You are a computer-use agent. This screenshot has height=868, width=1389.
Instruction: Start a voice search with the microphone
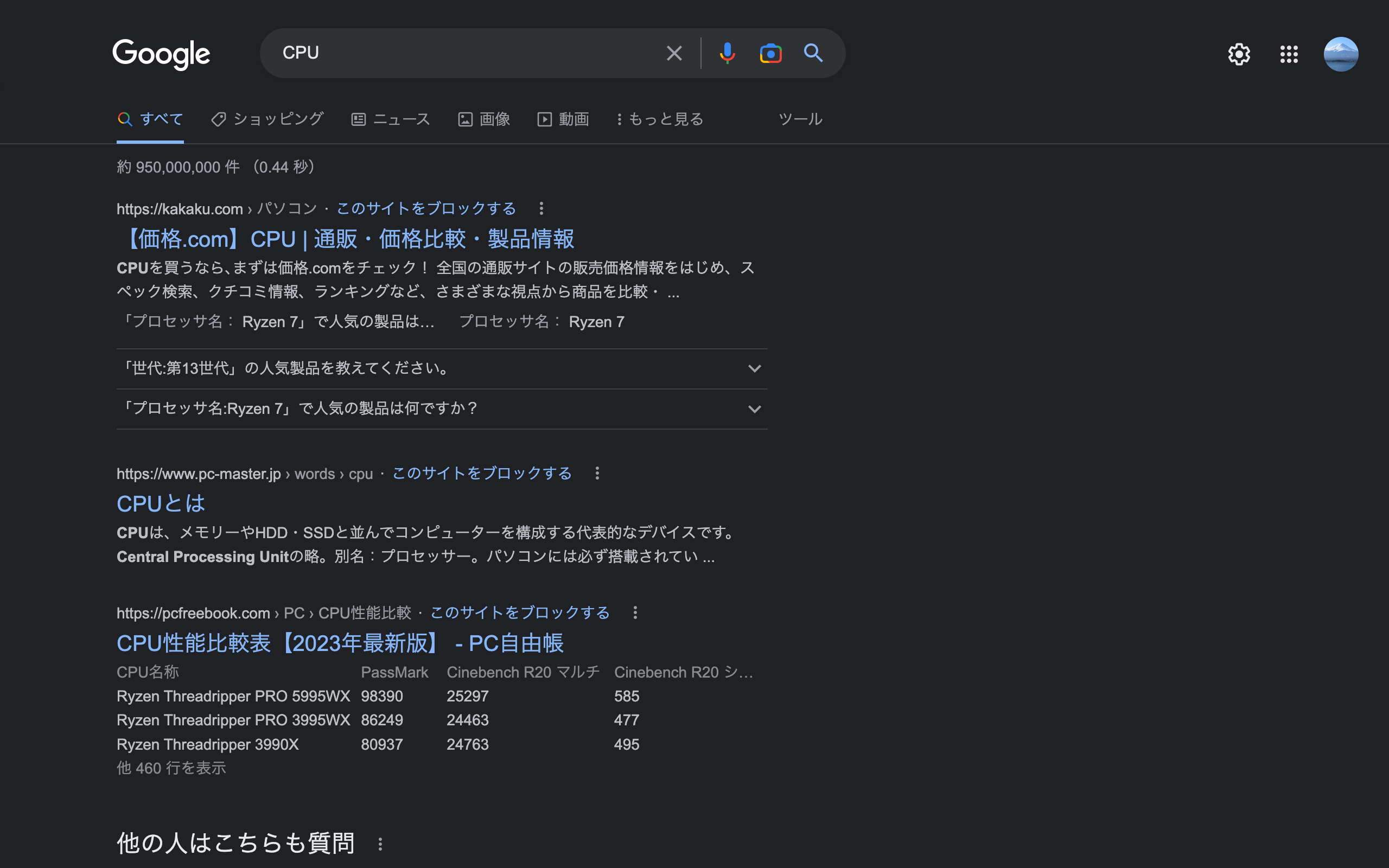point(727,53)
